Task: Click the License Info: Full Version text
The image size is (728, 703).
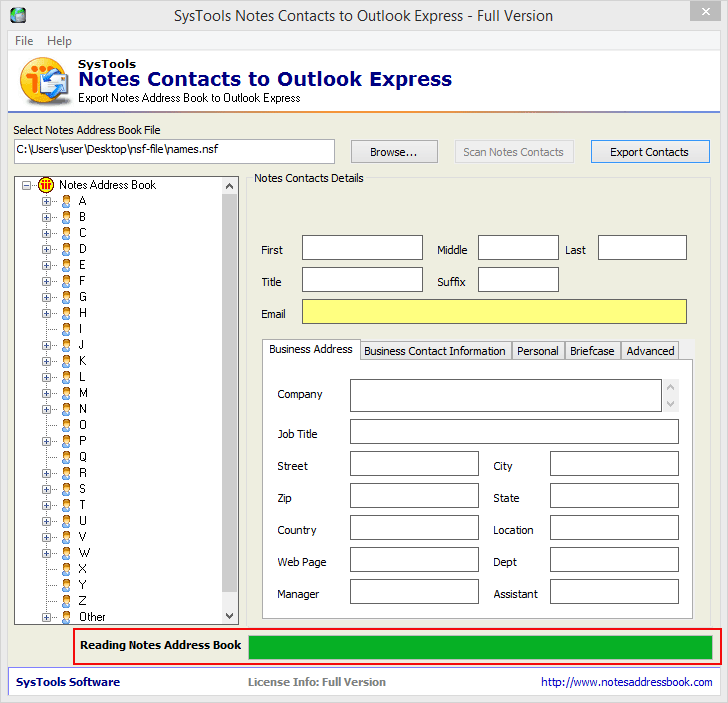Action: click(x=317, y=682)
